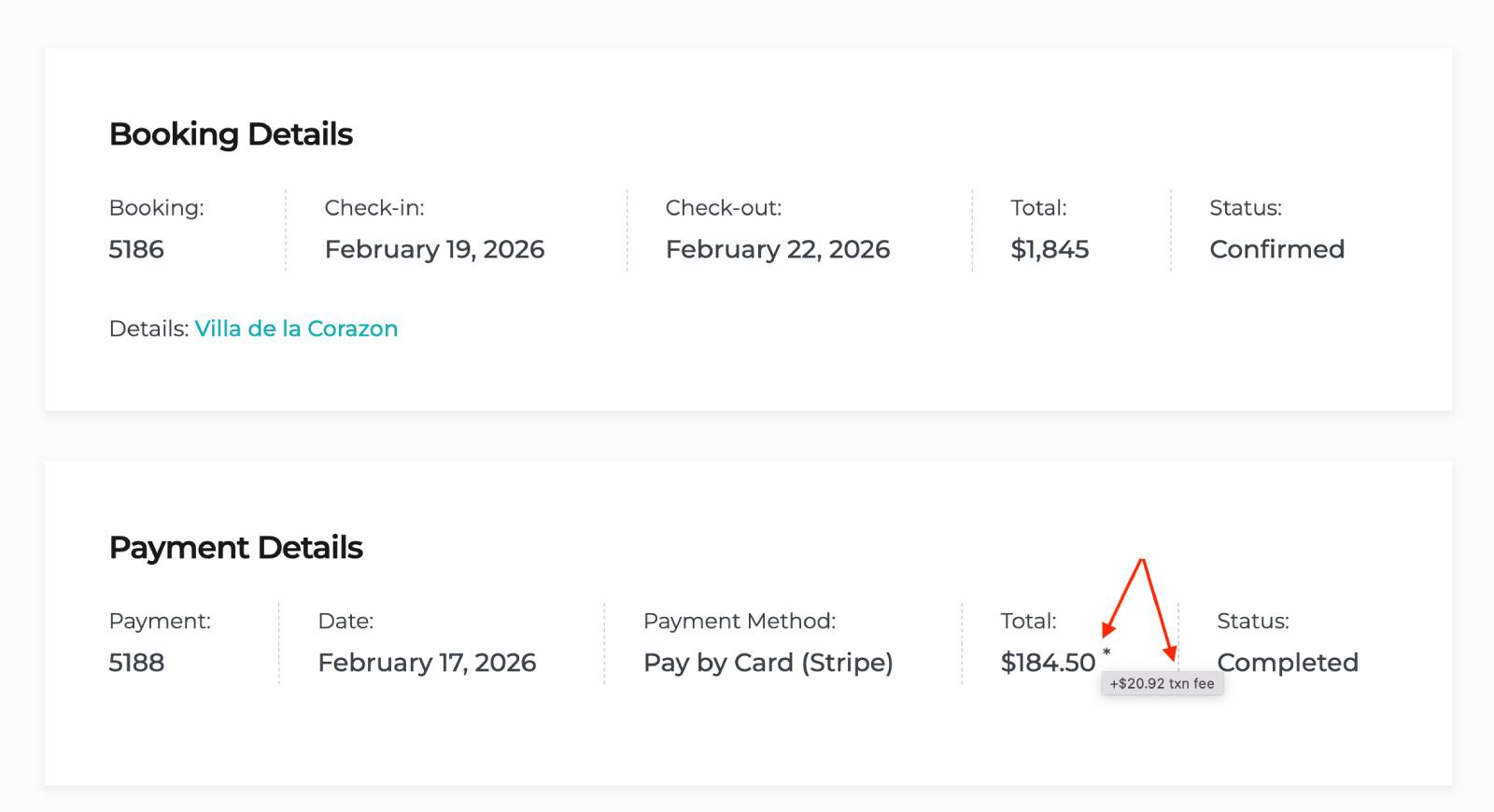
Task: Click the Confirmed booking status
Action: point(1276,249)
